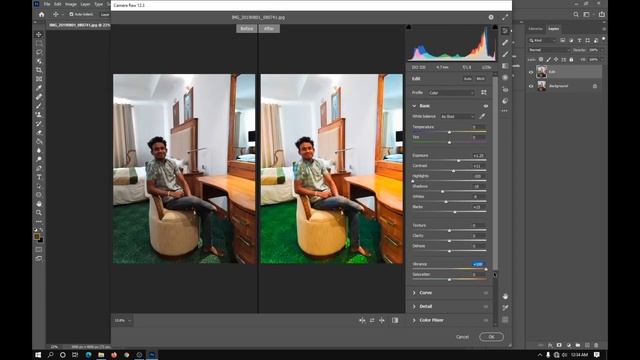The width and height of the screenshot is (640, 360).
Task: Open Camera Raw preferences gear icon
Action: (491, 17)
